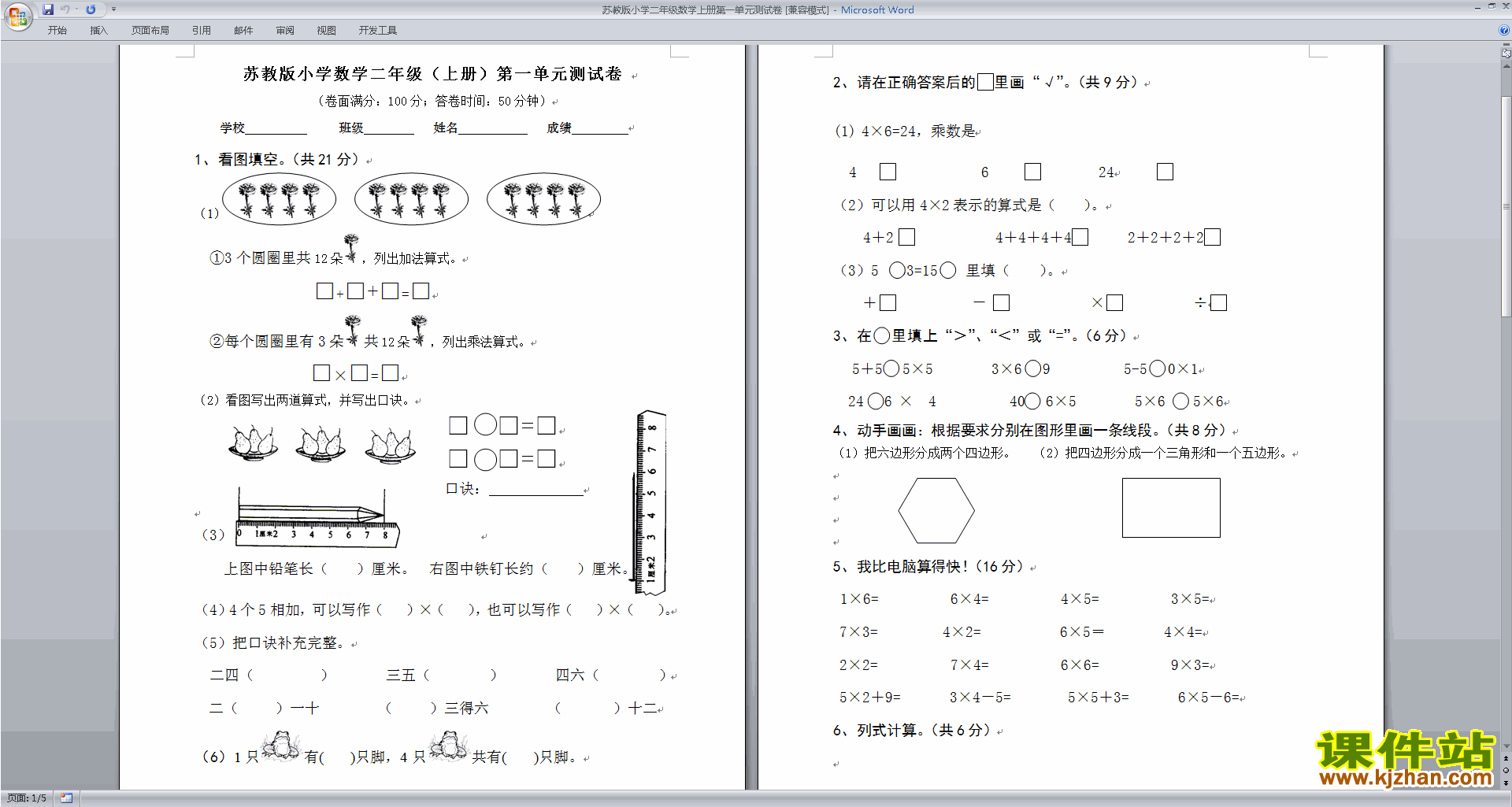This screenshot has height=807, width=1512.
Task: Click the circle between 5+5 and 5×5
Action: pos(891,368)
